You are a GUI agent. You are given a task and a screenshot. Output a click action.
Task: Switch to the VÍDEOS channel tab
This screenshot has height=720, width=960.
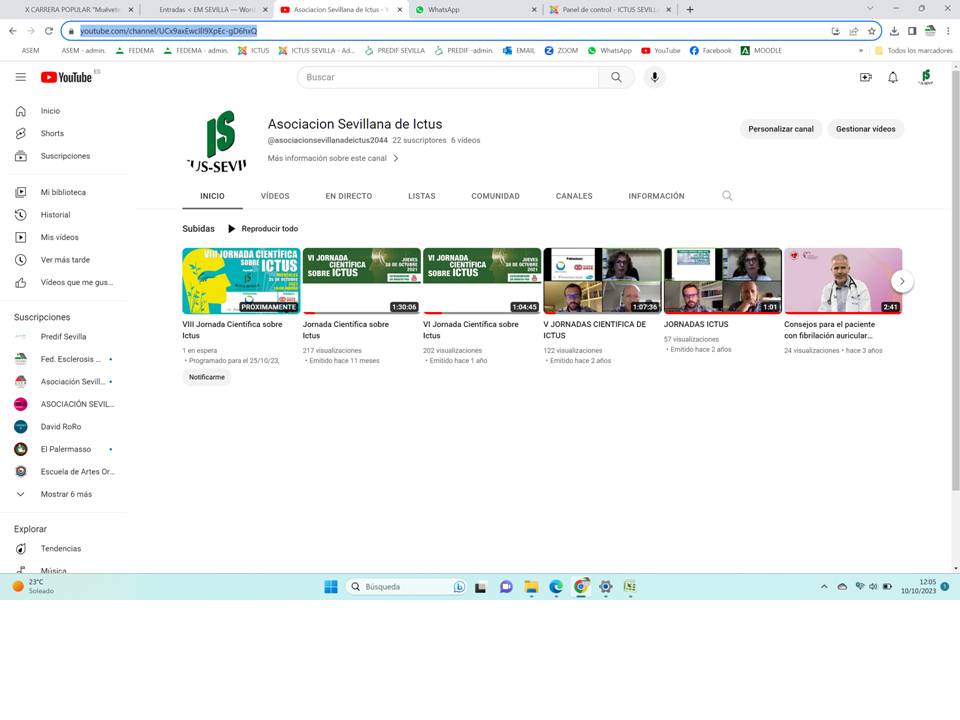(x=275, y=196)
